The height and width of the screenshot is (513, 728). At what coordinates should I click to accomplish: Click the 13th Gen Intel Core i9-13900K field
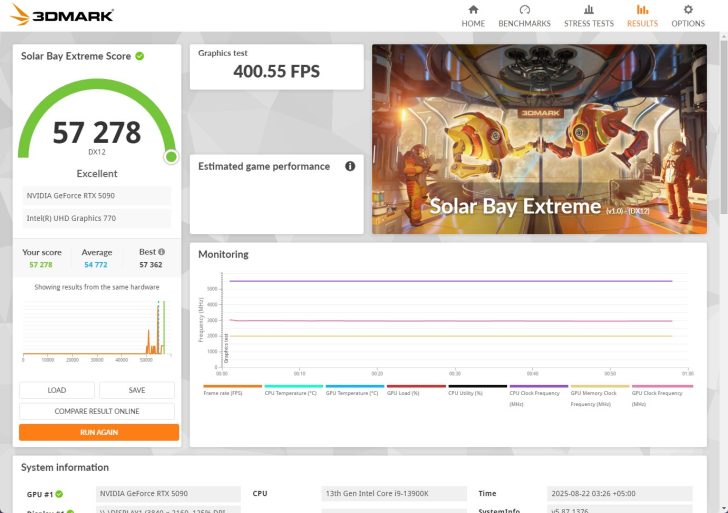pos(394,494)
